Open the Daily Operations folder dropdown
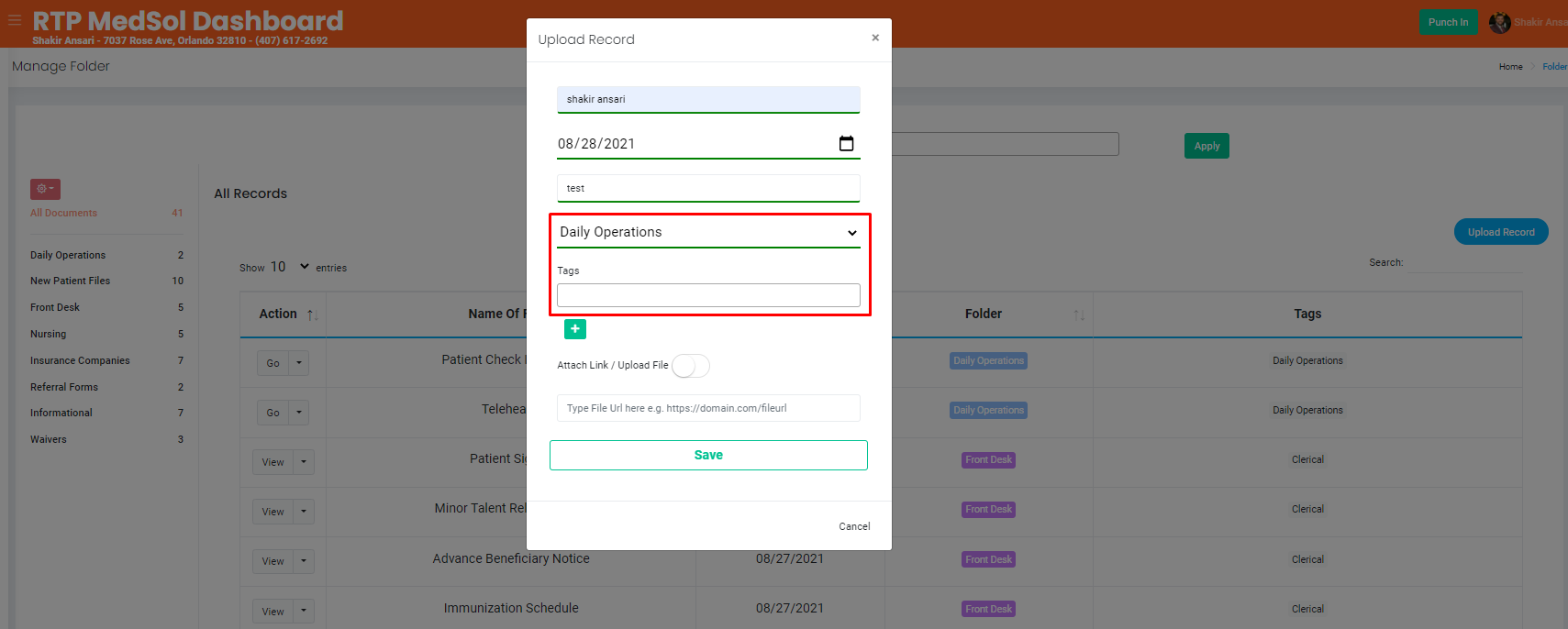The height and width of the screenshot is (629, 1568). click(708, 232)
